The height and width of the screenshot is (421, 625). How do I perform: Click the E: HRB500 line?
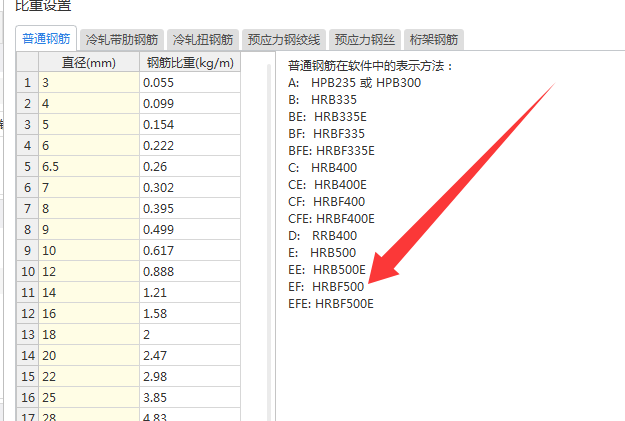tap(322, 253)
